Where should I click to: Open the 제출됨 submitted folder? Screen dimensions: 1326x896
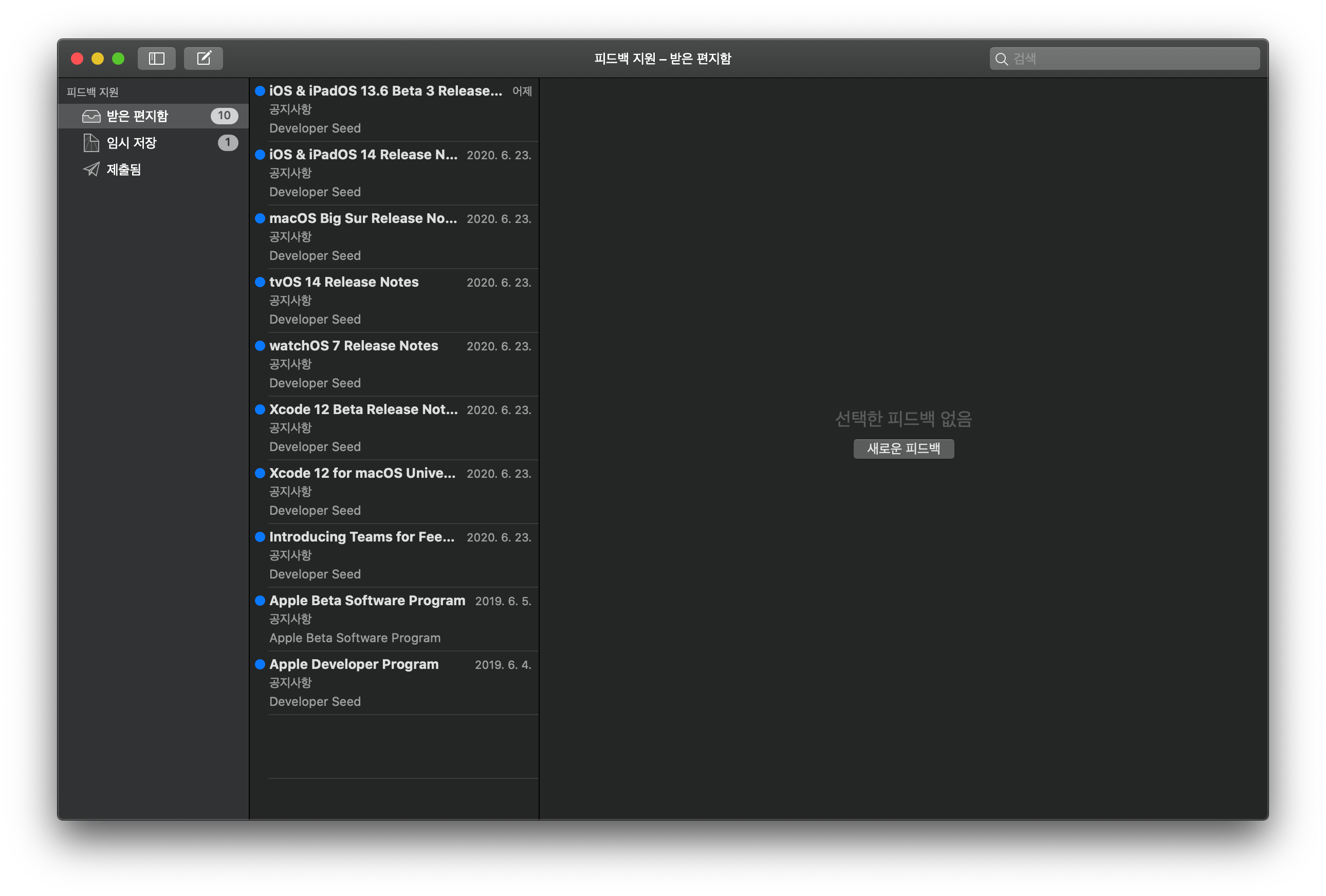[124, 170]
